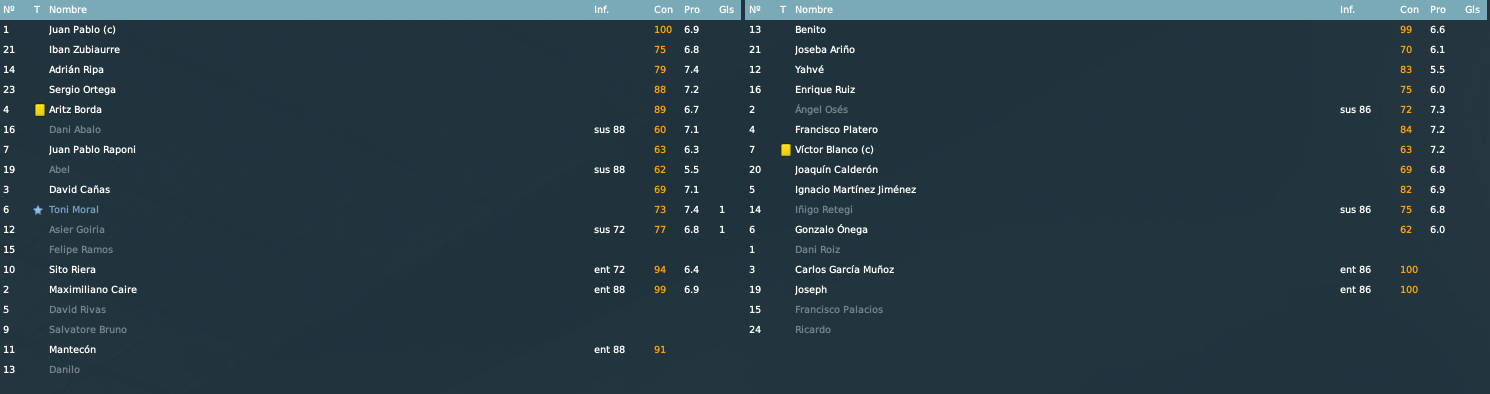
Task: Select Toni Moral player name
Action: click(74, 210)
